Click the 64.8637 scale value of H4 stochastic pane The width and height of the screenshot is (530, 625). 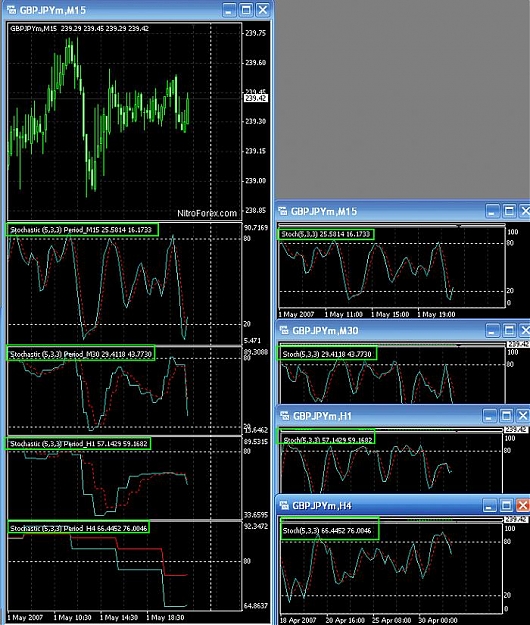(x=256, y=606)
